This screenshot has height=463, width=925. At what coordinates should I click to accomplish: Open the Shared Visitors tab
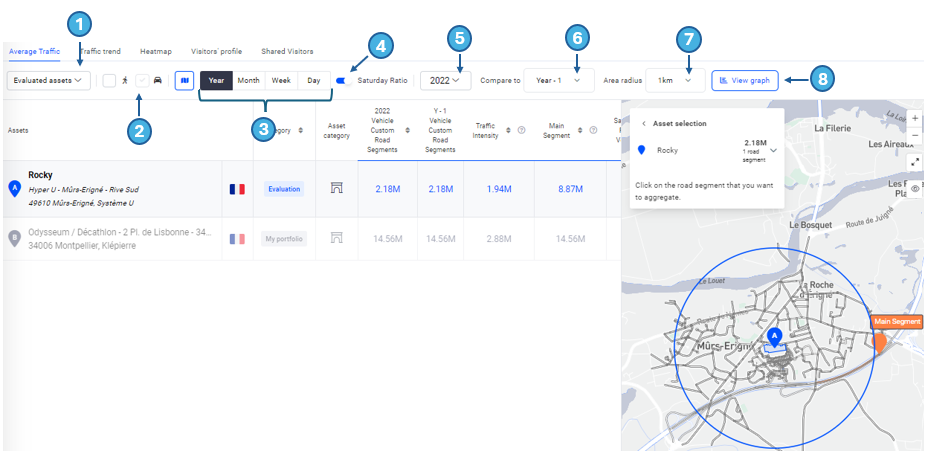(287, 51)
